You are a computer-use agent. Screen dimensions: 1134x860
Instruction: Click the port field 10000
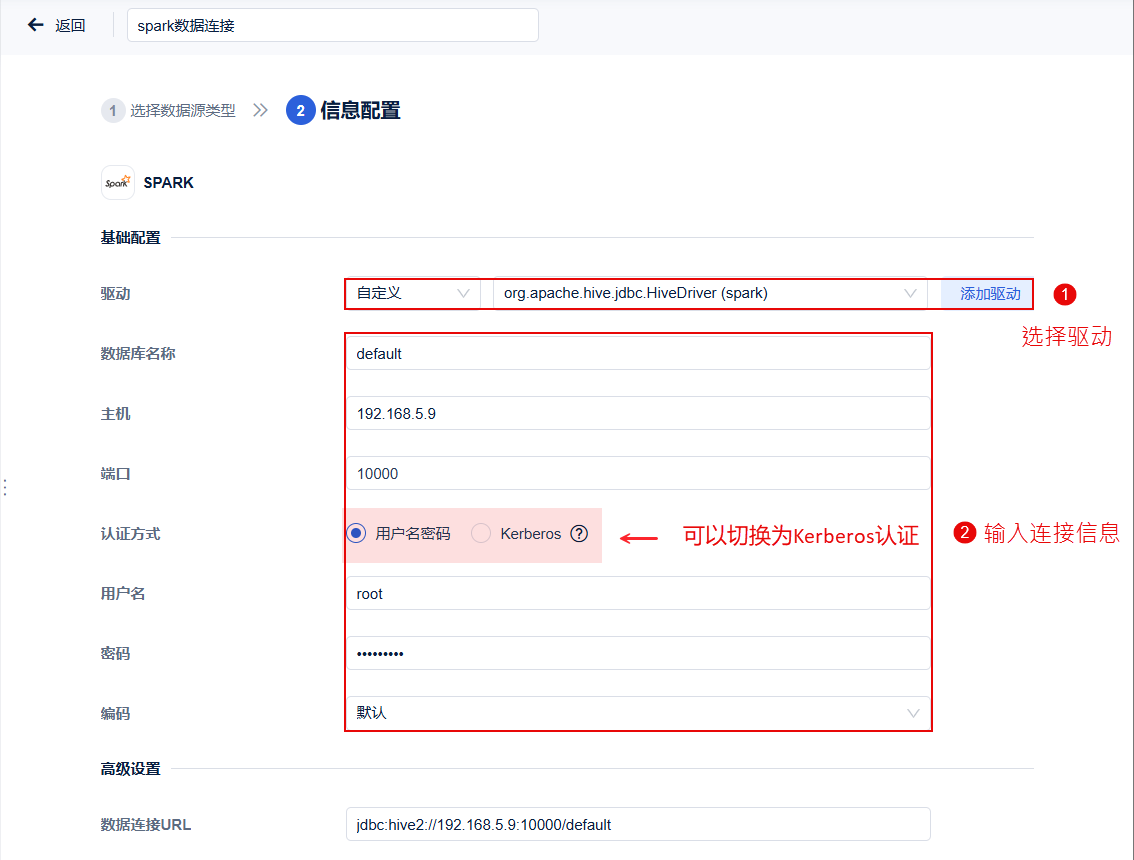pos(638,474)
